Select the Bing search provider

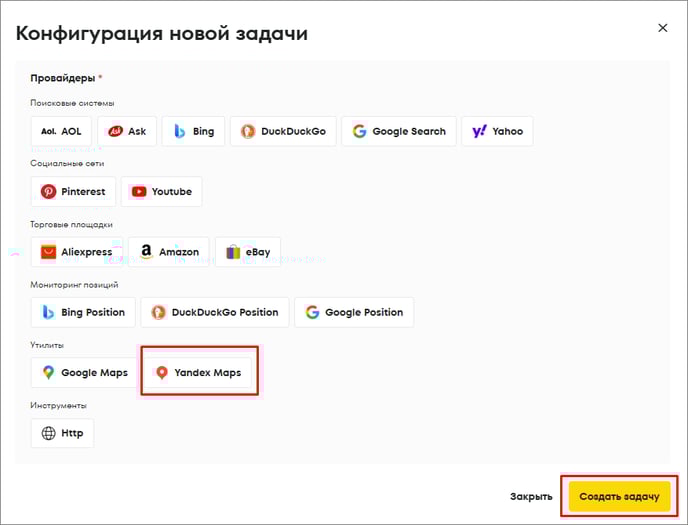tap(193, 131)
